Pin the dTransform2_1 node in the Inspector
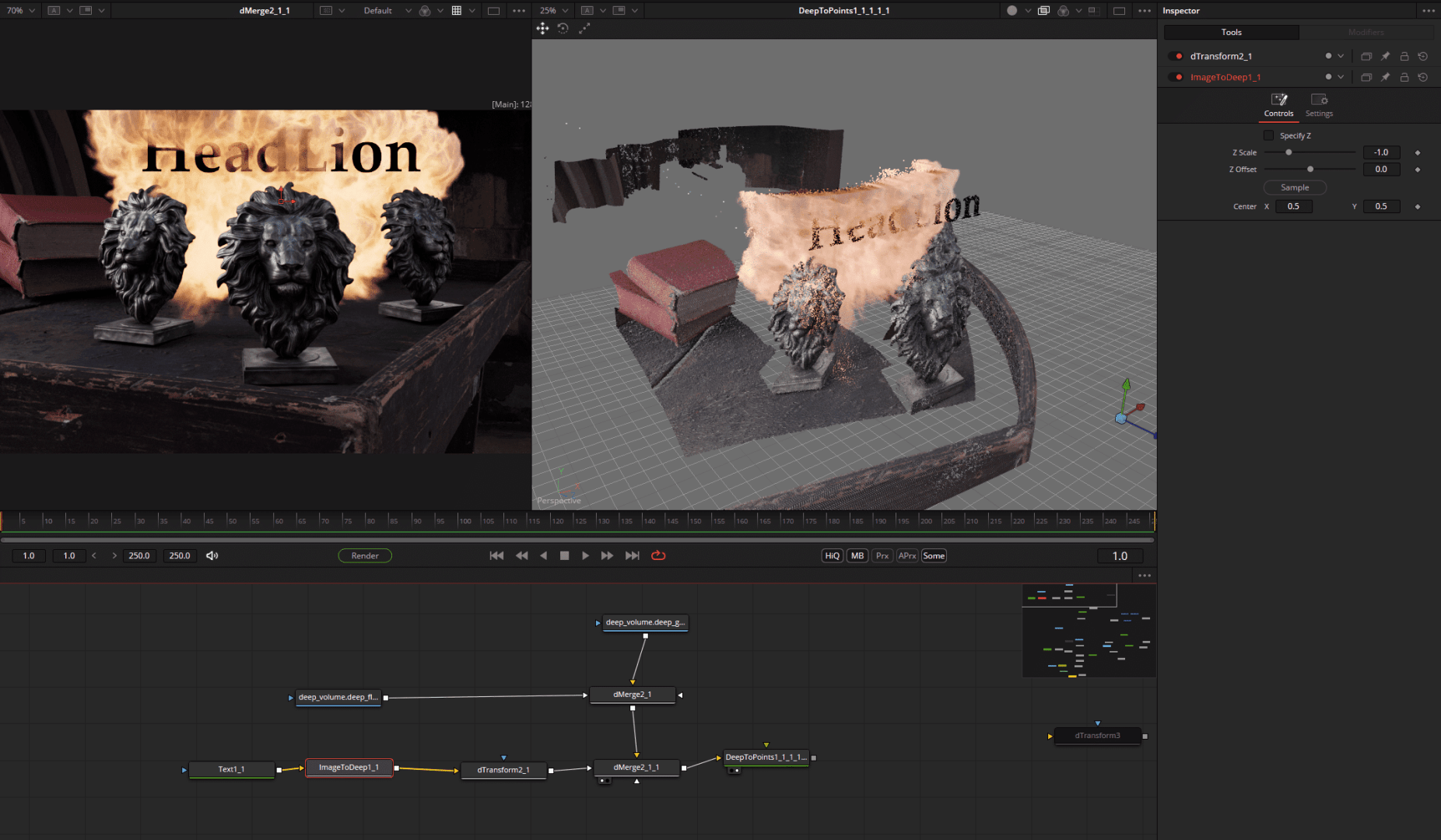 [x=1385, y=56]
